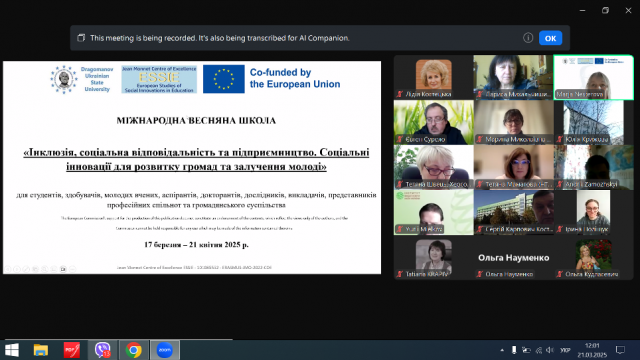Open Viber from the taskbar
Screen dimensions: 640x360
102,350
